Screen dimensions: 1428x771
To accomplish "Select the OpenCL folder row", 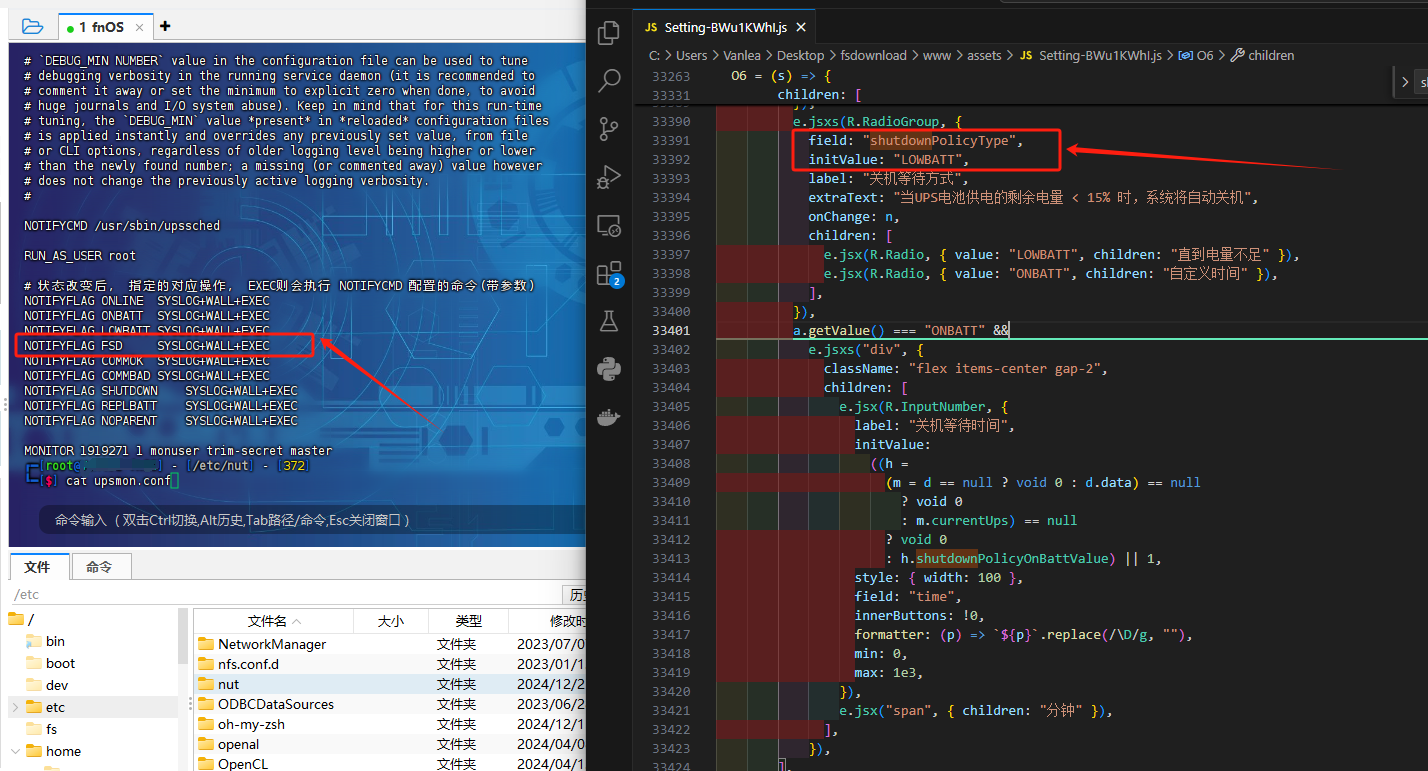I will click(x=390, y=764).
